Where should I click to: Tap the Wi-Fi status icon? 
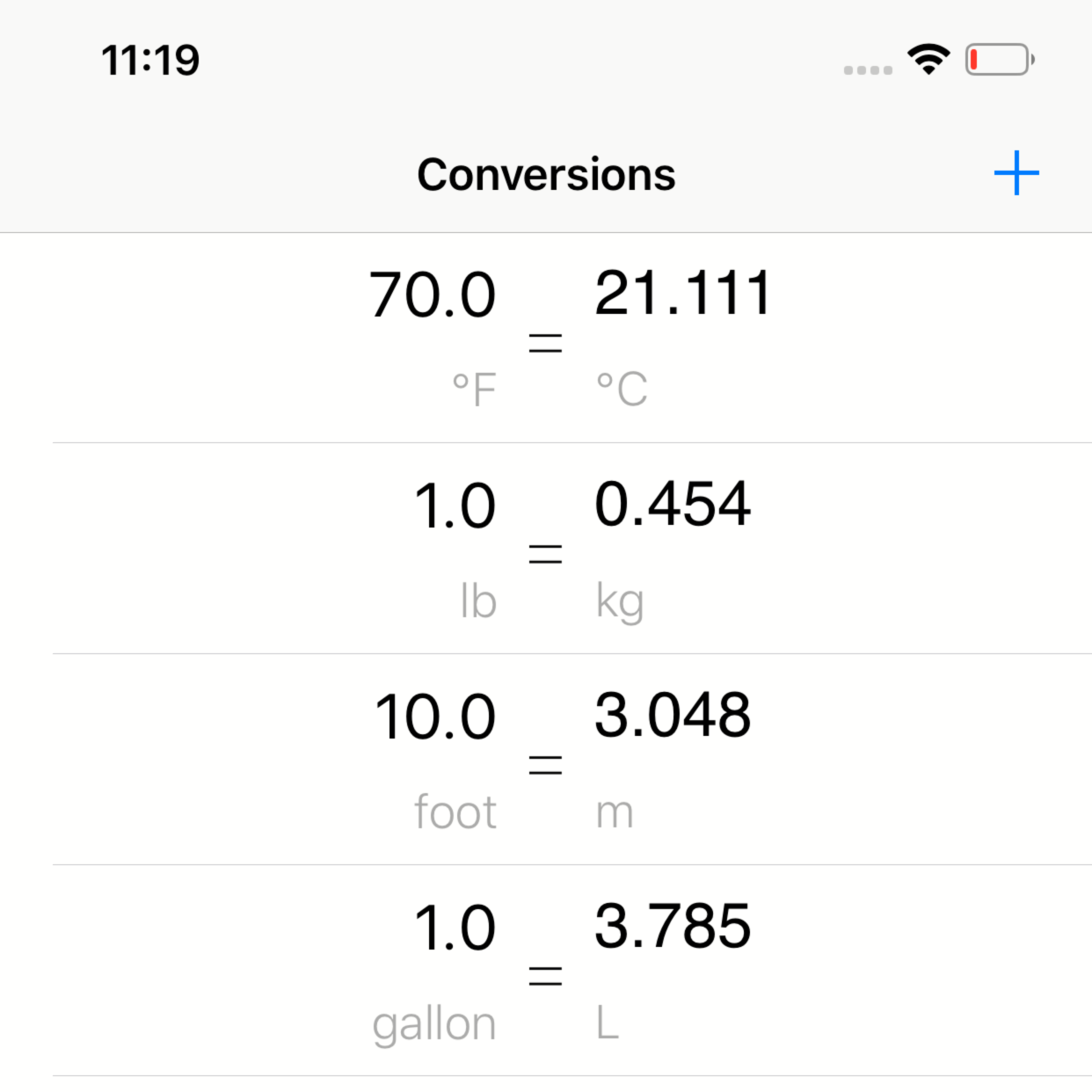point(928,59)
